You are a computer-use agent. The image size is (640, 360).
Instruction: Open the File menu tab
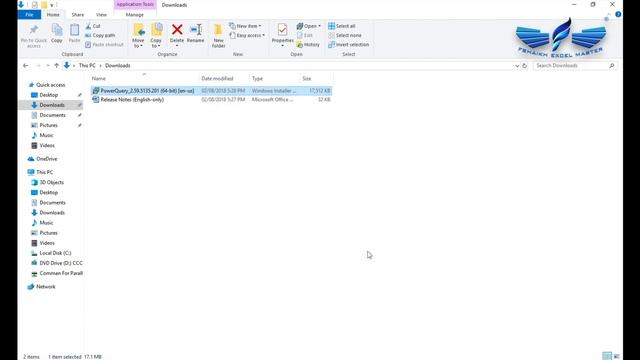[29, 15]
